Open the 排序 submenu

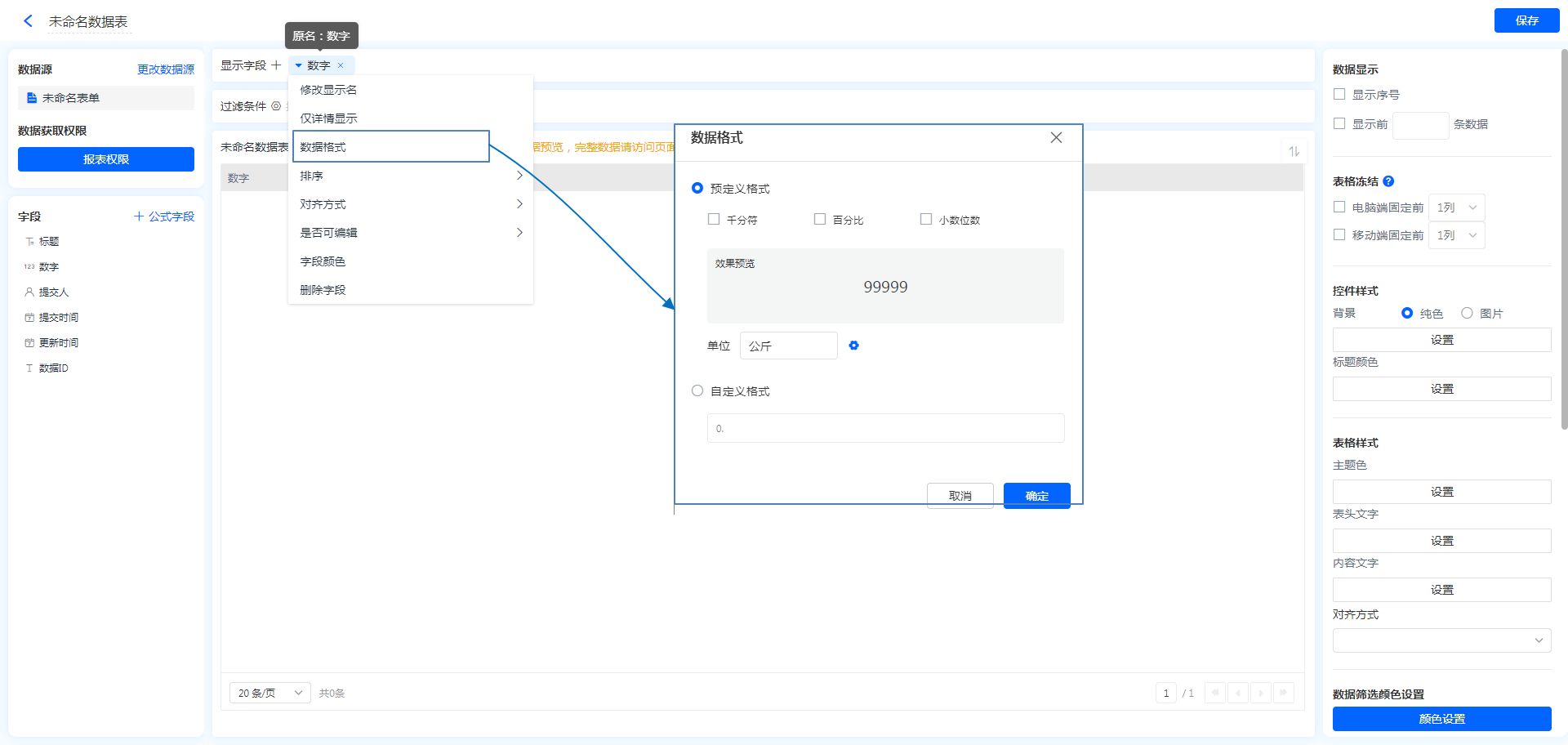coord(410,176)
